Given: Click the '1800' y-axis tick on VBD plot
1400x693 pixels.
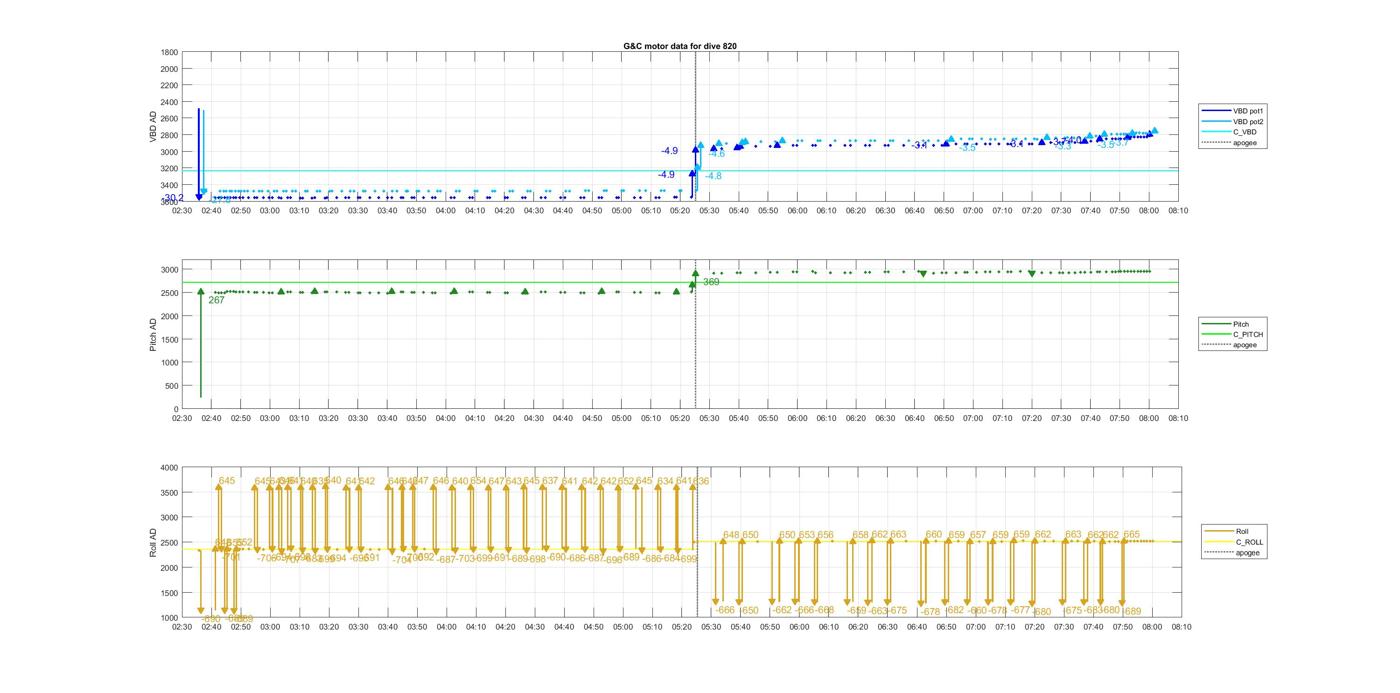Looking at the screenshot, I should [169, 52].
